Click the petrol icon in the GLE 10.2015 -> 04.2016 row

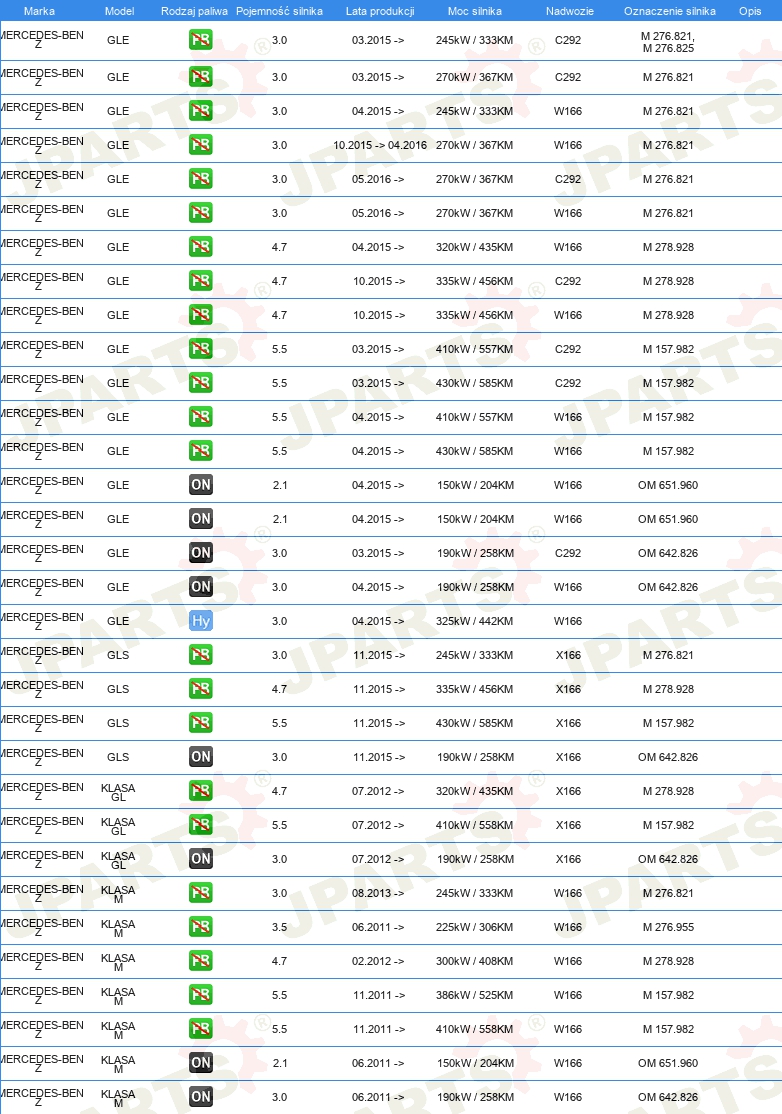pyautogui.click(x=201, y=145)
